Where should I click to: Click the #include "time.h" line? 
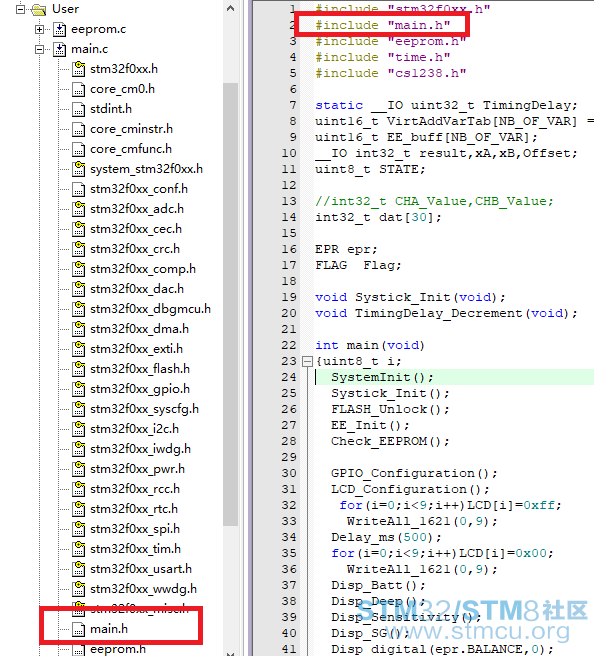(382, 57)
